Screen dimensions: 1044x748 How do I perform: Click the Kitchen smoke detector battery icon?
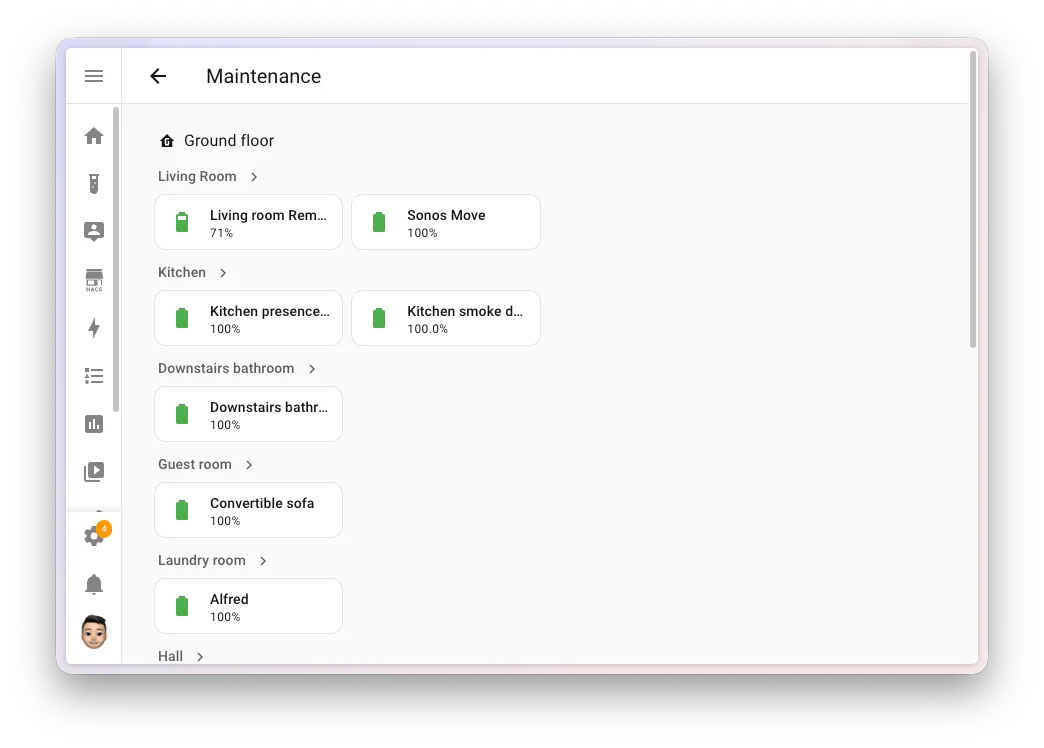click(379, 318)
